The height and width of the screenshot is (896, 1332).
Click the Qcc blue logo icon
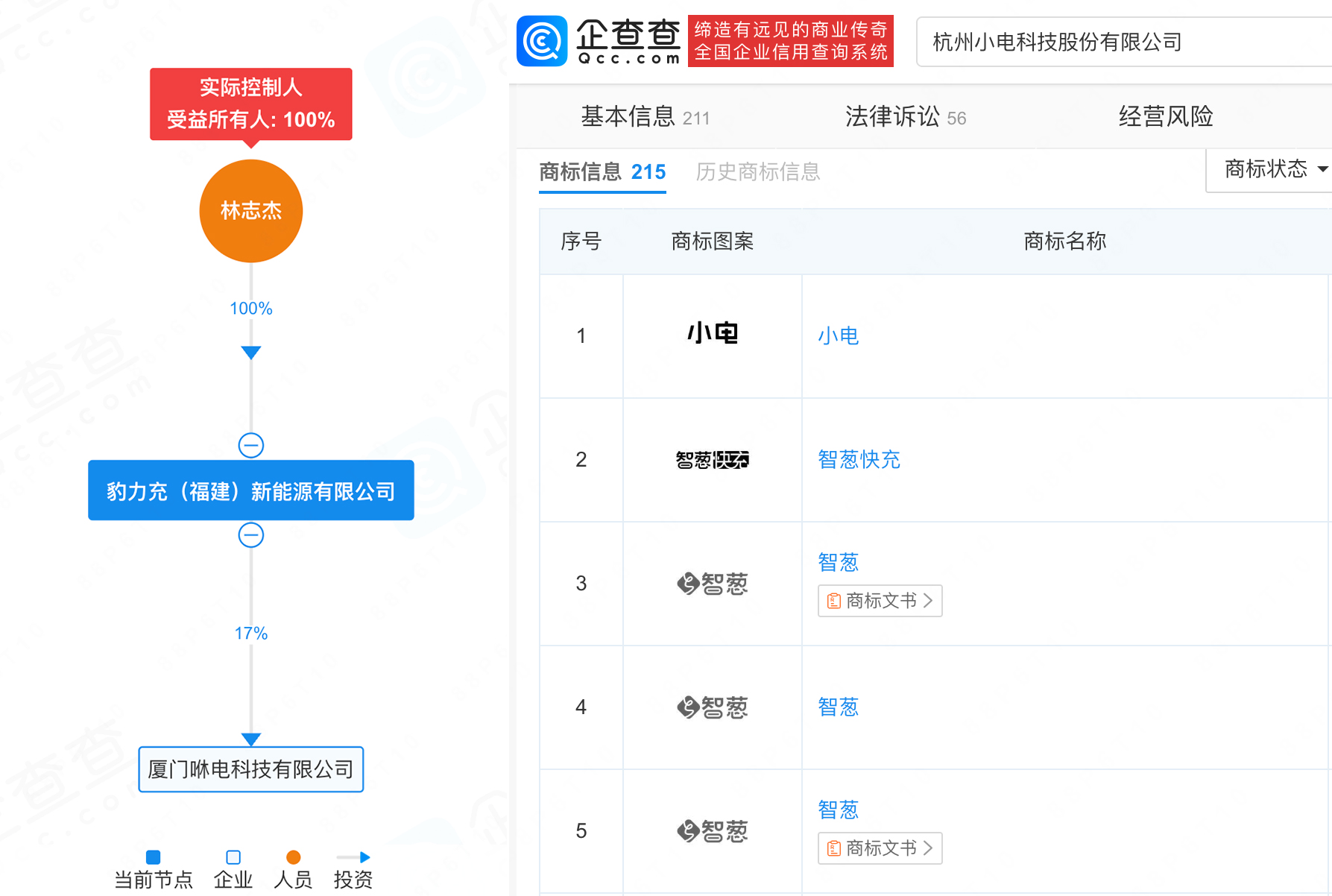[x=542, y=41]
